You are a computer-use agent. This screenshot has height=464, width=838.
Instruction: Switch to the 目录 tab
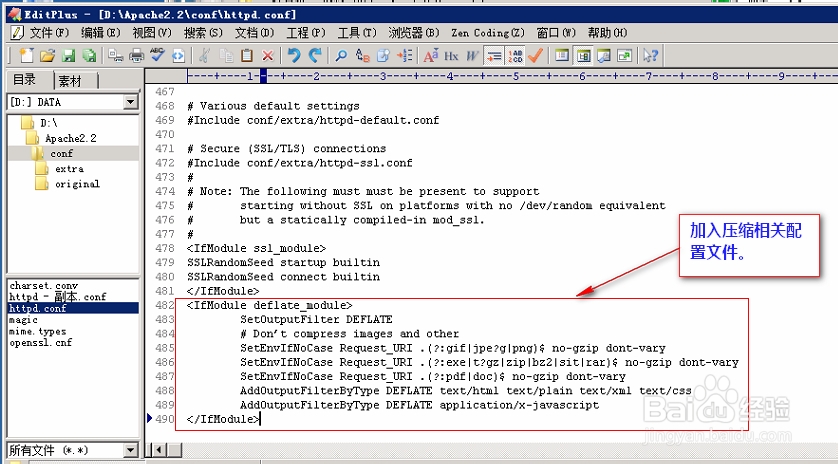coord(25,80)
